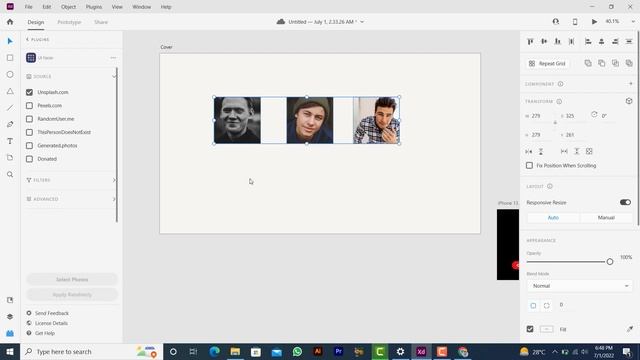Click the Exclude Overlap boolean icon
Image resolution: width=640 pixels, height=360 pixels.
(x=629, y=63)
